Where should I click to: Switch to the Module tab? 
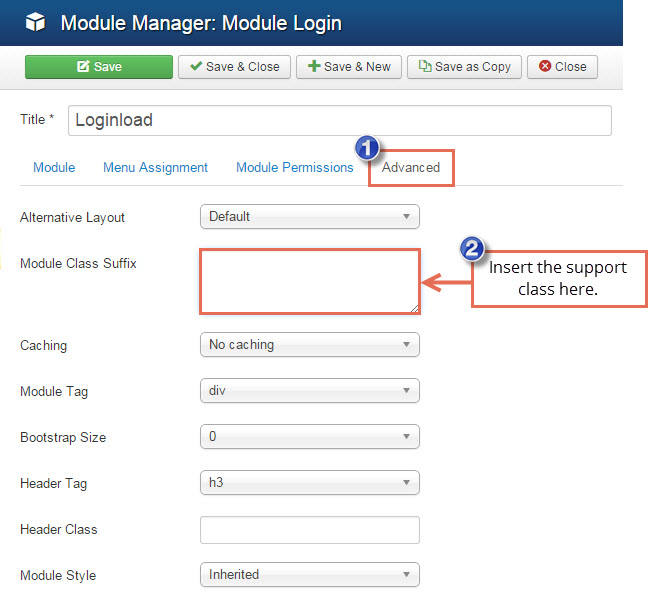(54, 167)
